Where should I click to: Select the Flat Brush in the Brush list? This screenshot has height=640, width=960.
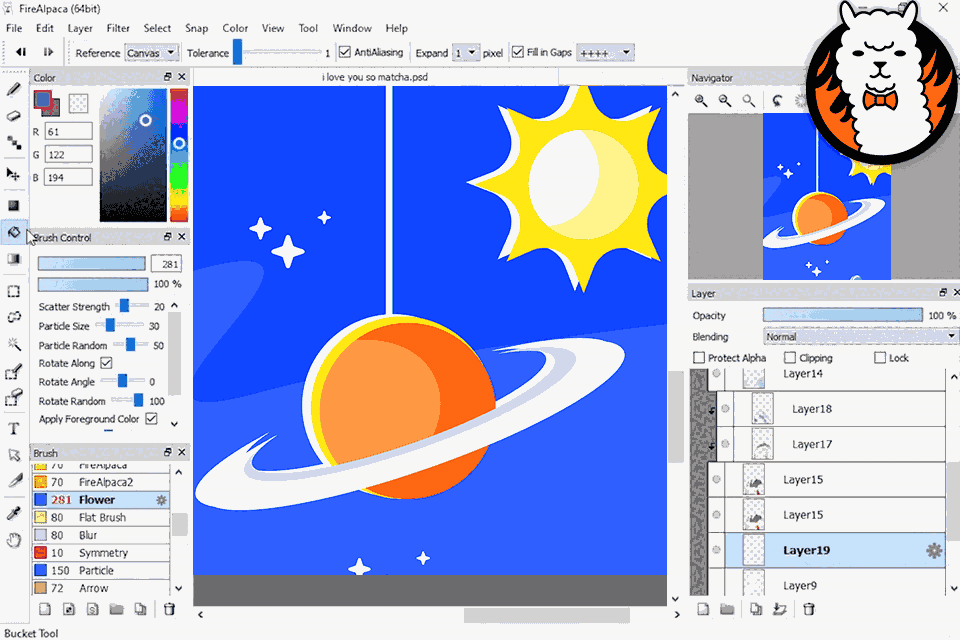point(100,517)
